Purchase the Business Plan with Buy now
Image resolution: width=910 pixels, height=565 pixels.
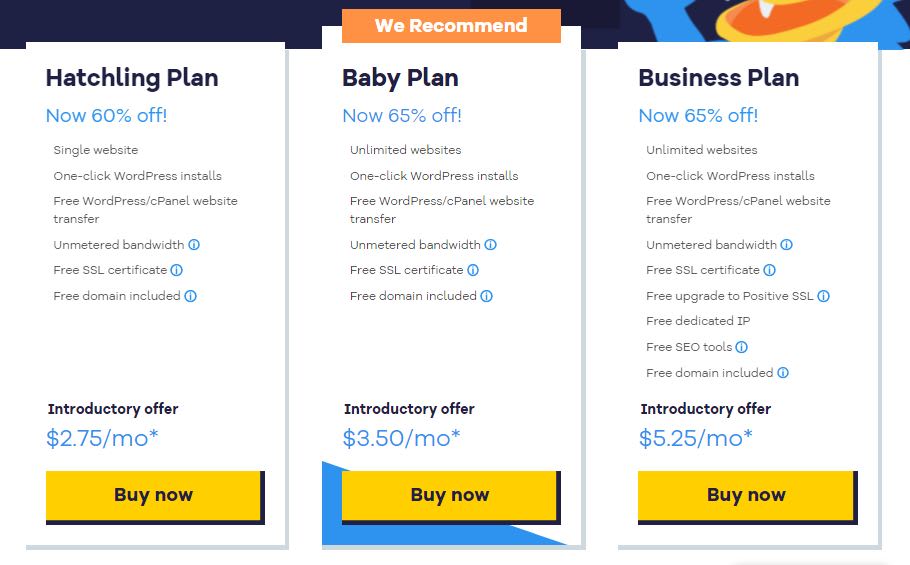click(x=746, y=495)
